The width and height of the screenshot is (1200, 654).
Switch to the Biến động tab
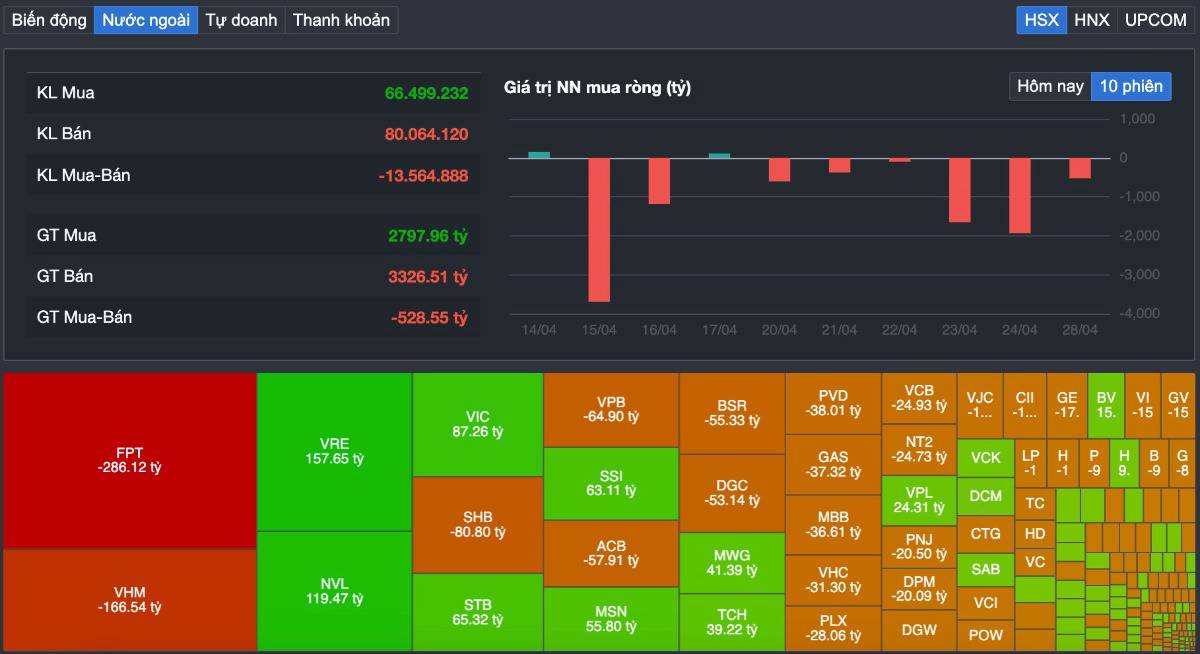click(49, 20)
